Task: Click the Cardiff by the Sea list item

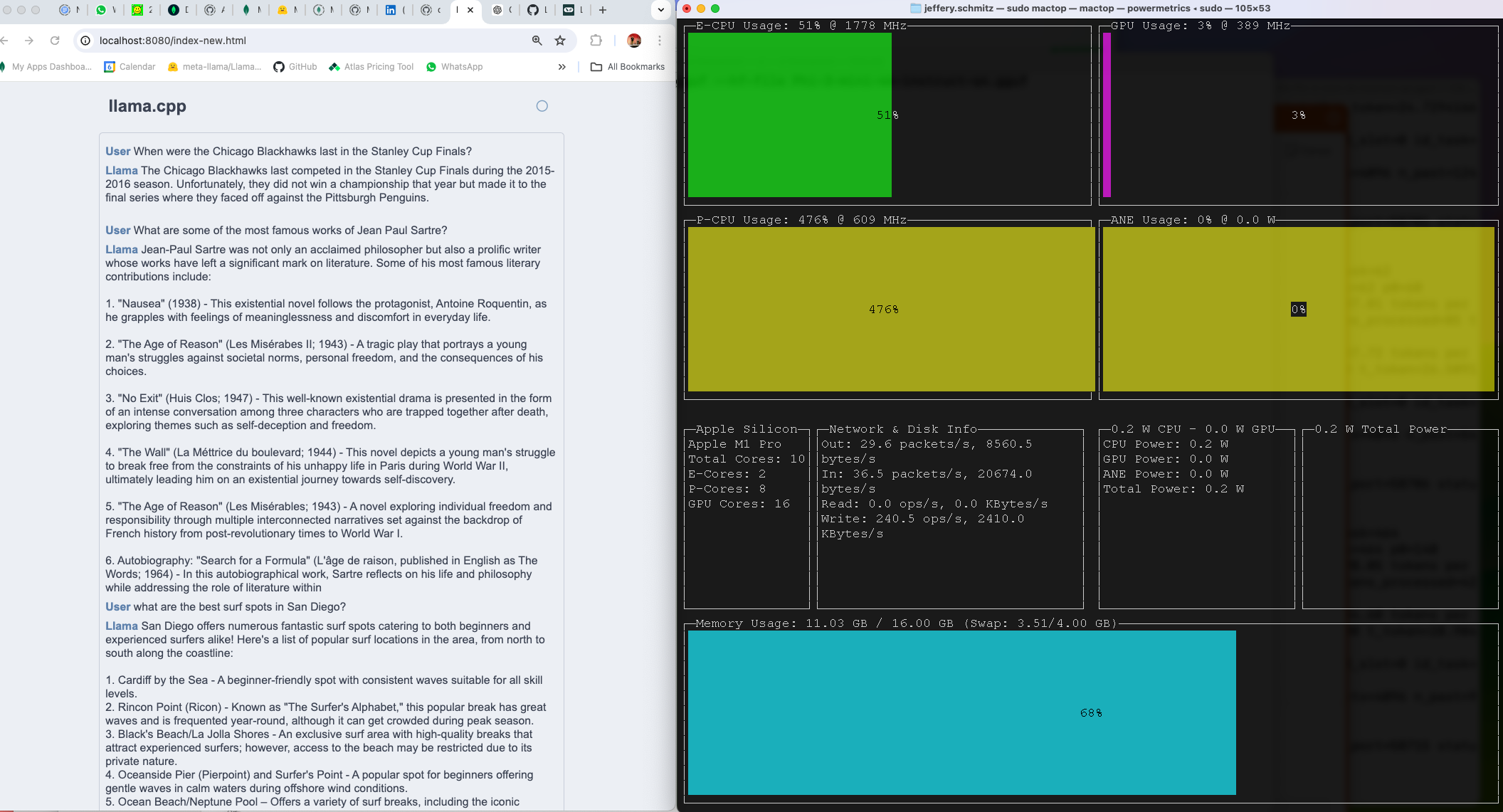Action: [x=325, y=687]
